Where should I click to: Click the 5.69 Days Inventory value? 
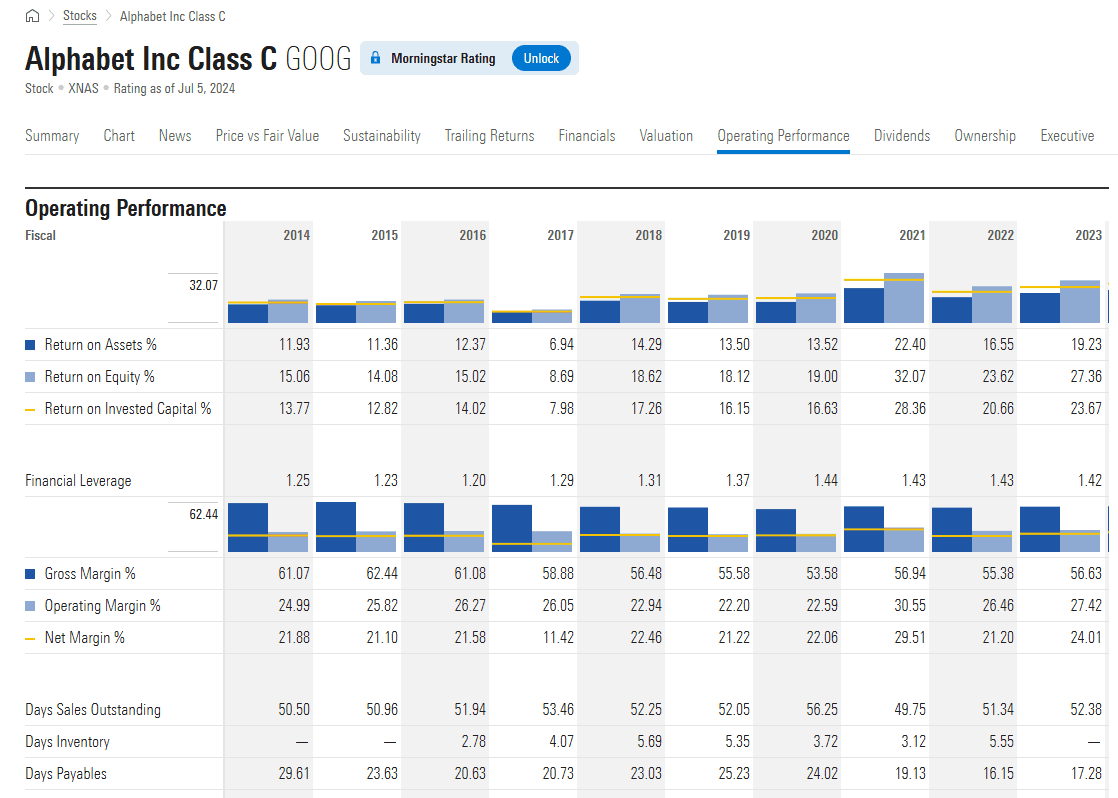tap(650, 742)
